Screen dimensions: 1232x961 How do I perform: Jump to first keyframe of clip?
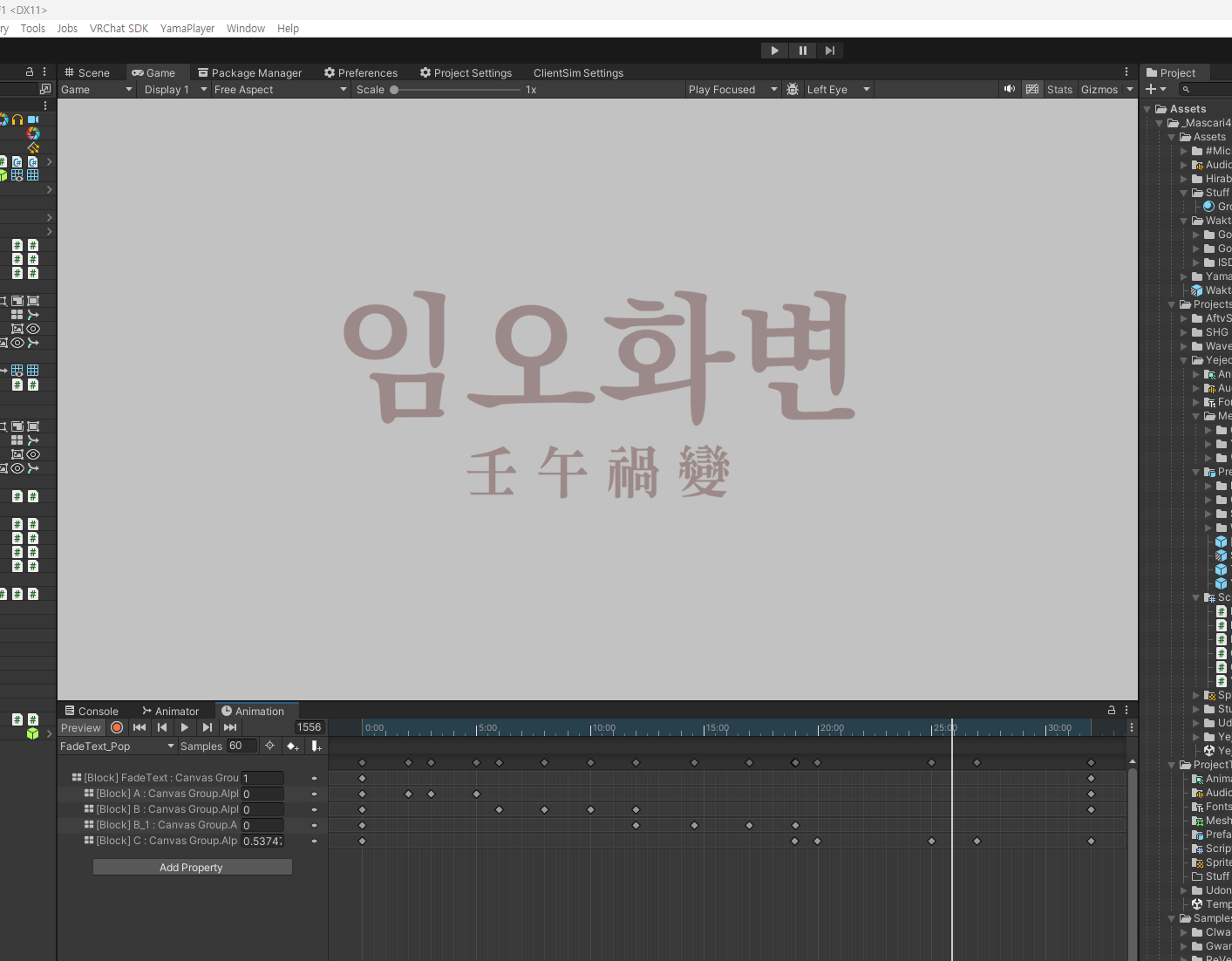point(140,727)
